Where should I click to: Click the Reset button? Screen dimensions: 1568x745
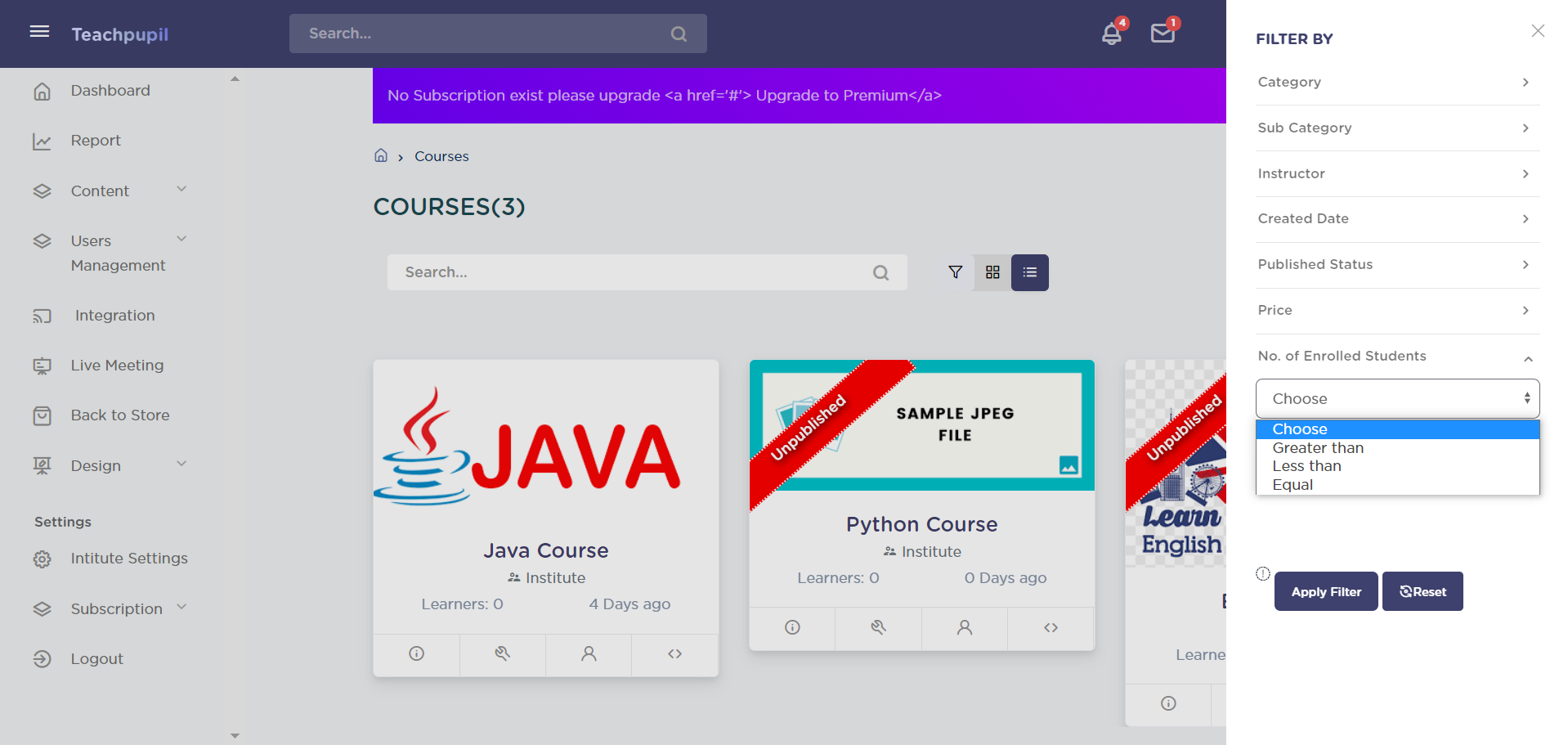pyautogui.click(x=1422, y=591)
